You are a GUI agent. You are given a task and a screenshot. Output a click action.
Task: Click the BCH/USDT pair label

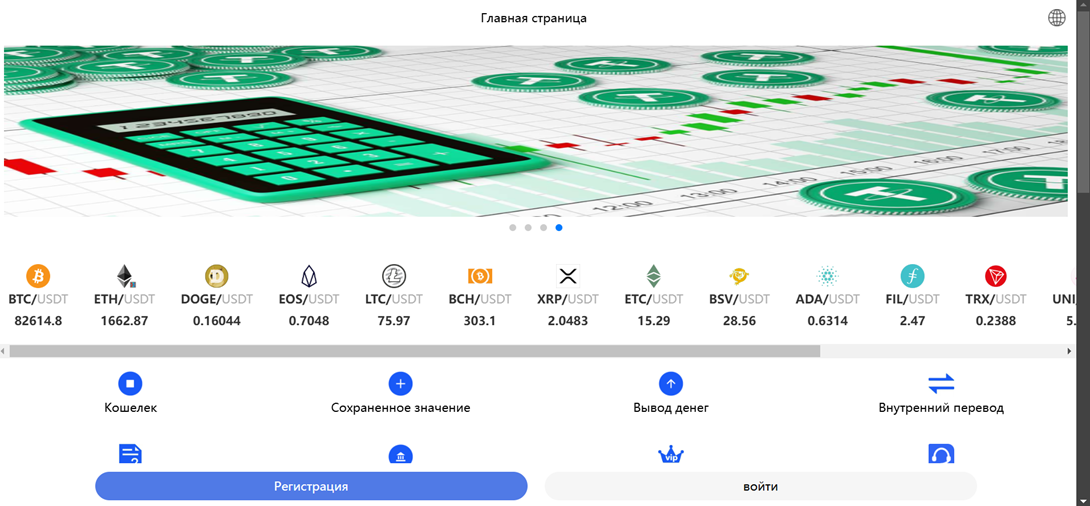click(x=480, y=300)
